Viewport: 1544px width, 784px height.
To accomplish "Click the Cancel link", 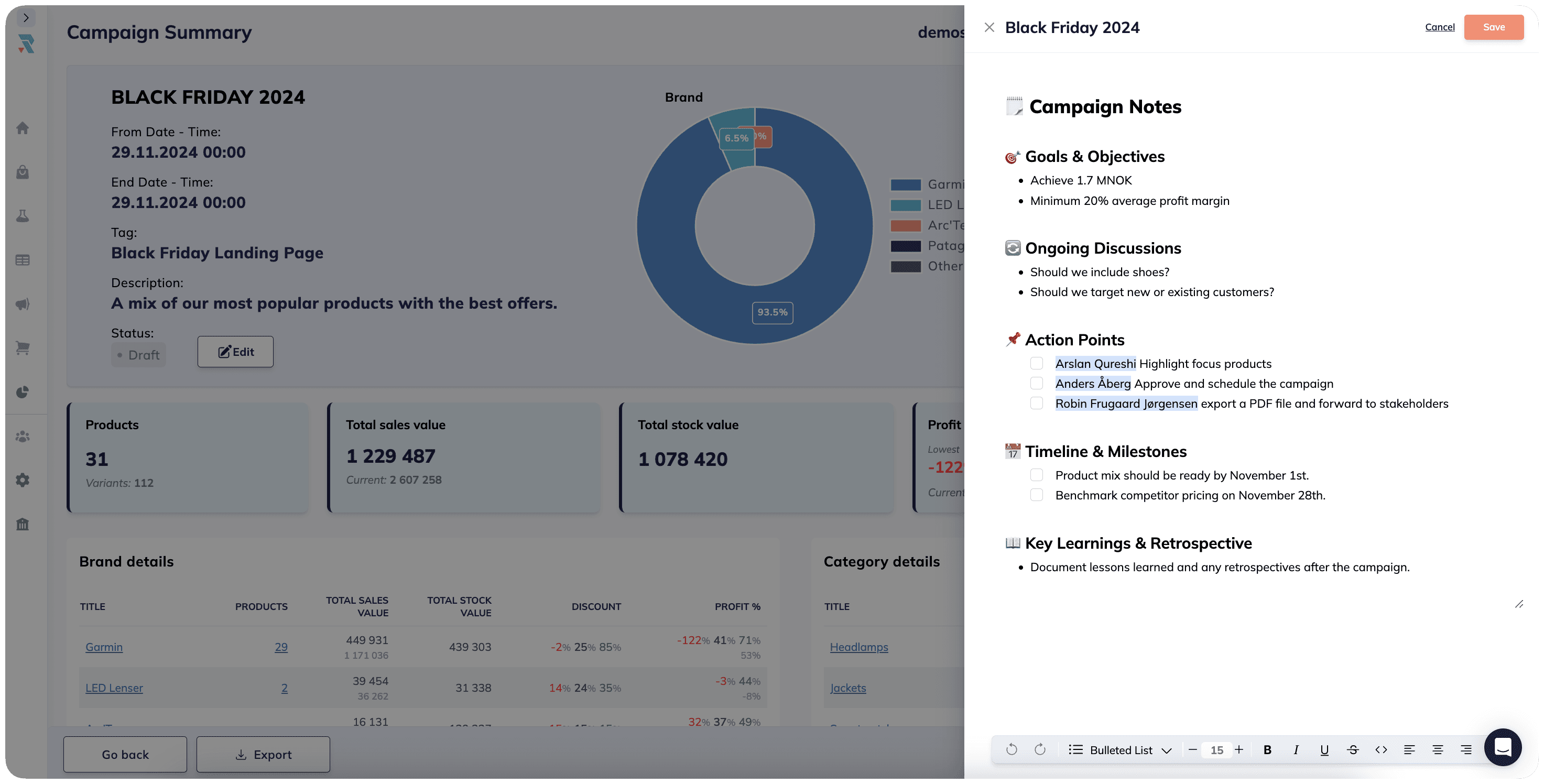I will (1439, 27).
